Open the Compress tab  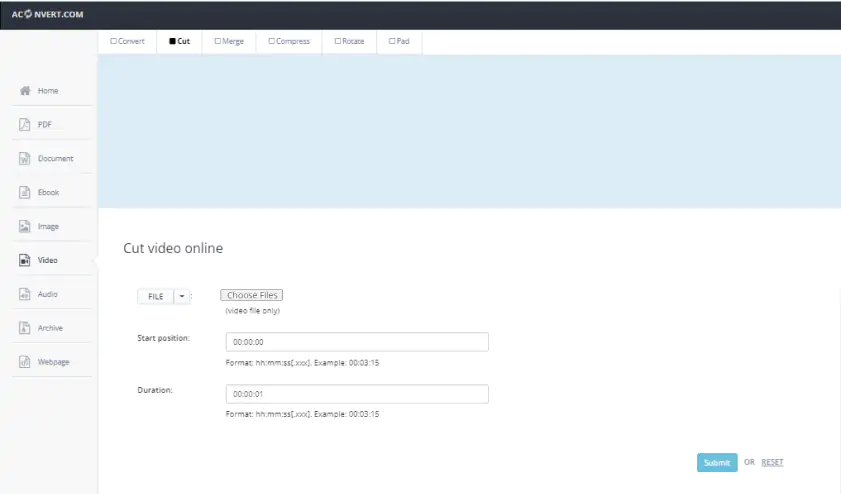[x=289, y=42]
